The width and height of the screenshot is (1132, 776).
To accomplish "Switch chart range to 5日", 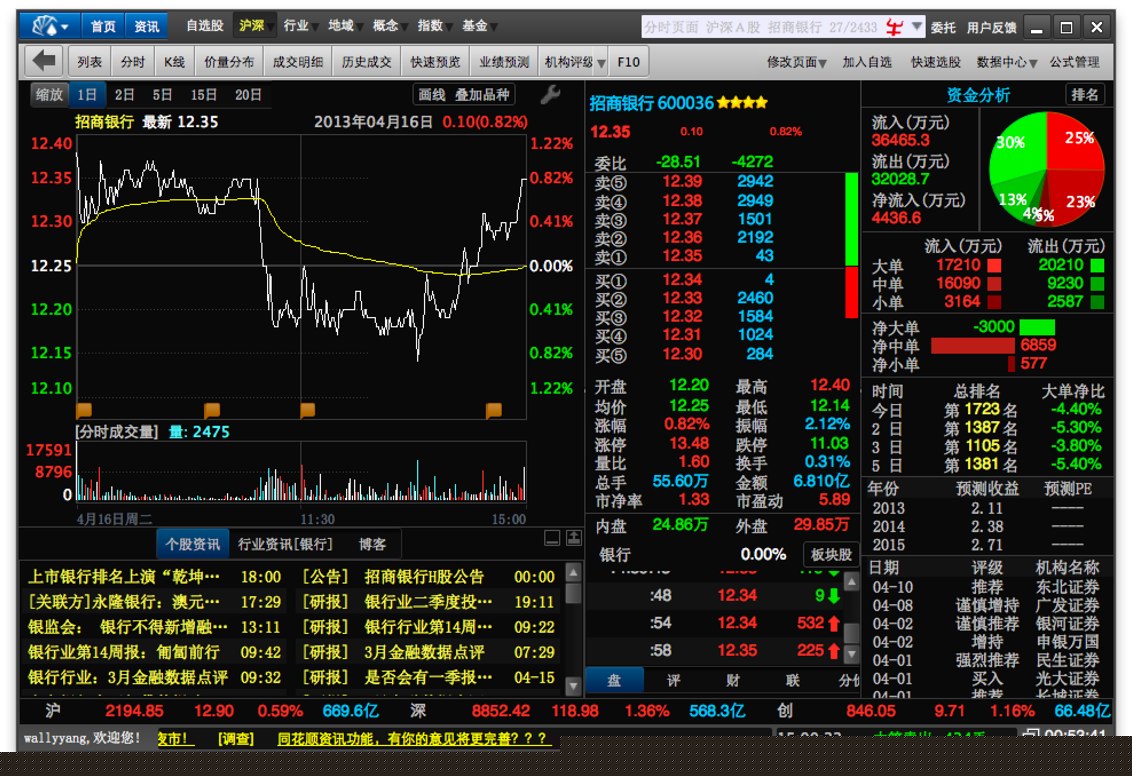I will [162, 95].
